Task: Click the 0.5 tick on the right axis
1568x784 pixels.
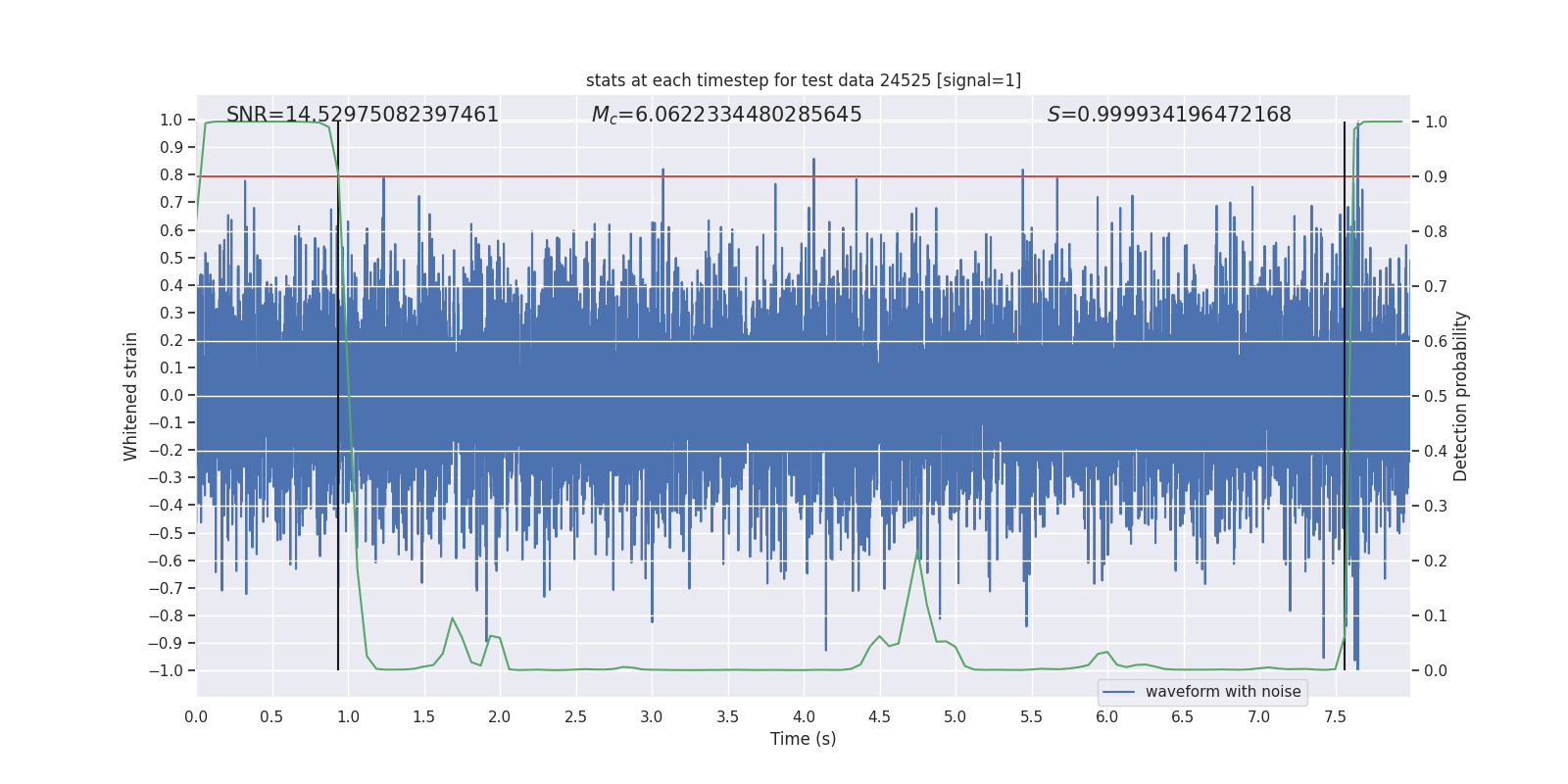Action: click(x=1436, y=396)
